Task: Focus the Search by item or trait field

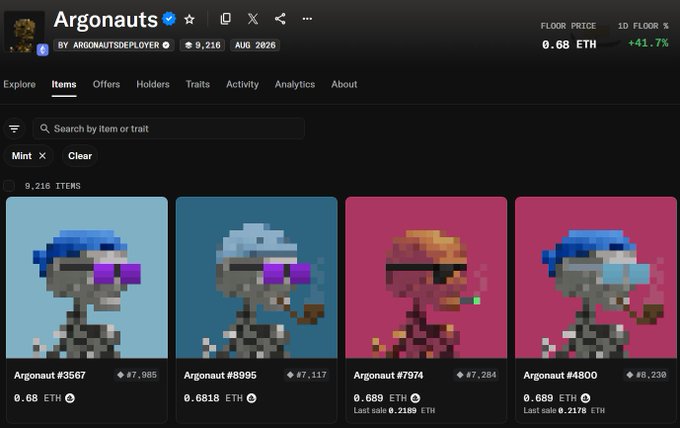Action: tap(169, 129)
